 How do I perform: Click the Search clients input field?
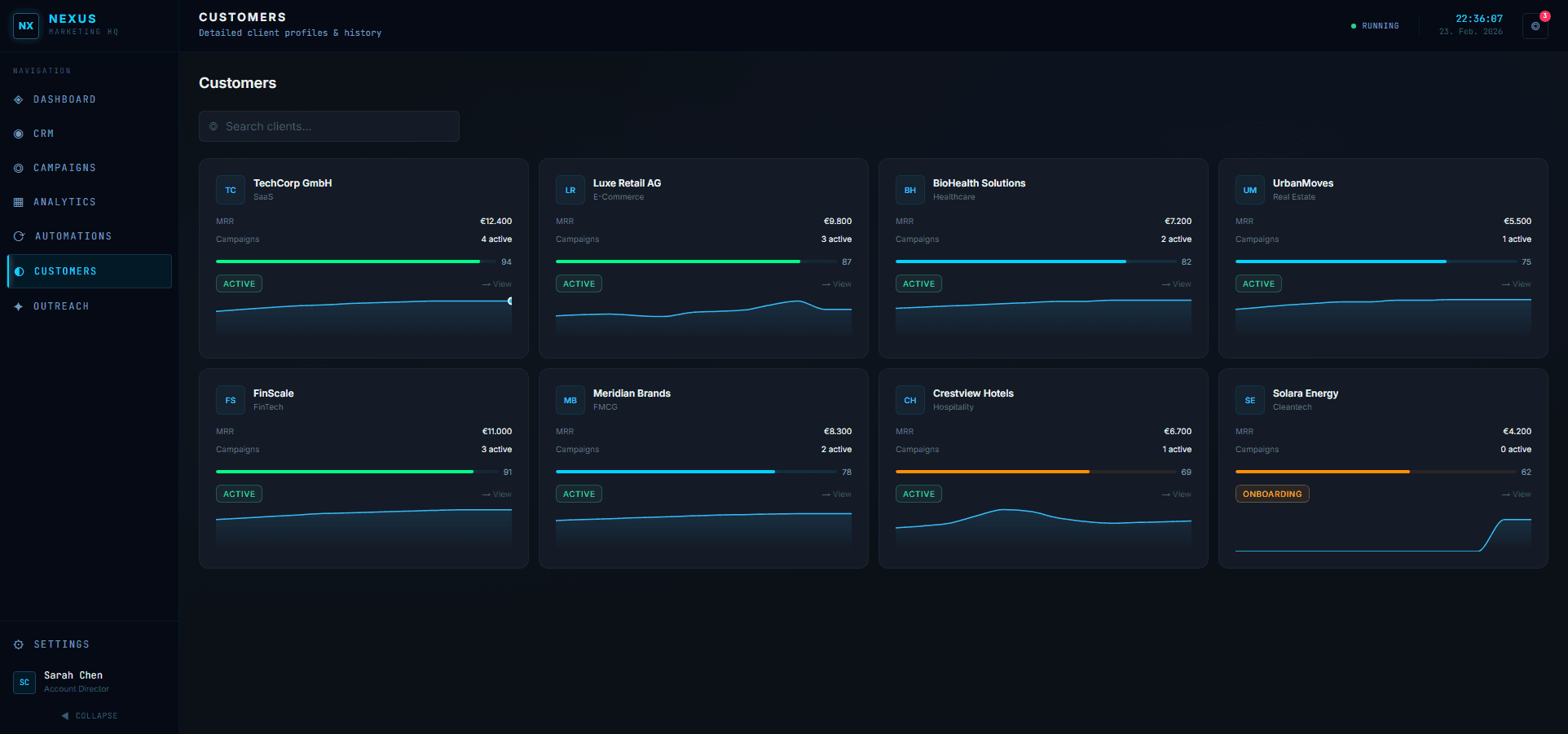pos(328,125)
